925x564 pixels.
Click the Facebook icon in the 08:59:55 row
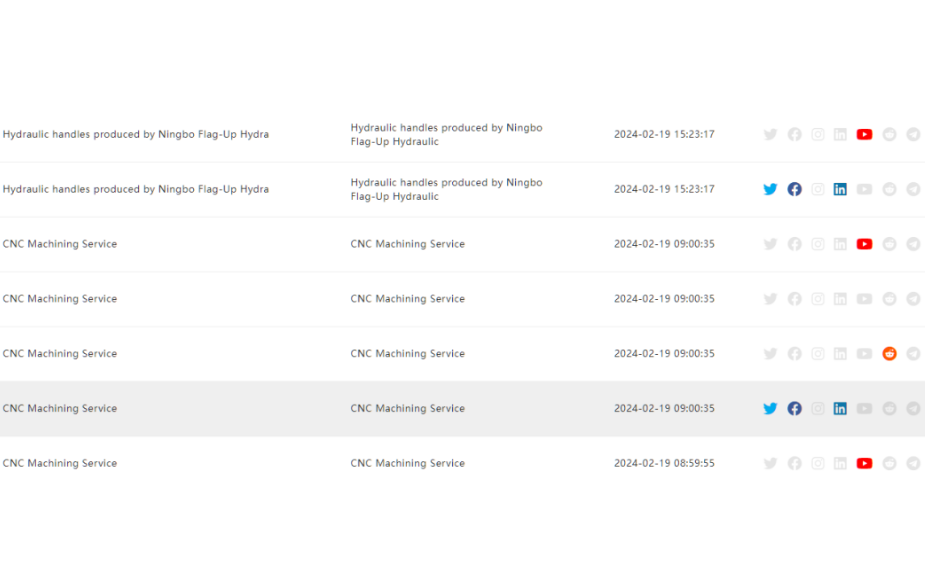pos(794,464)
